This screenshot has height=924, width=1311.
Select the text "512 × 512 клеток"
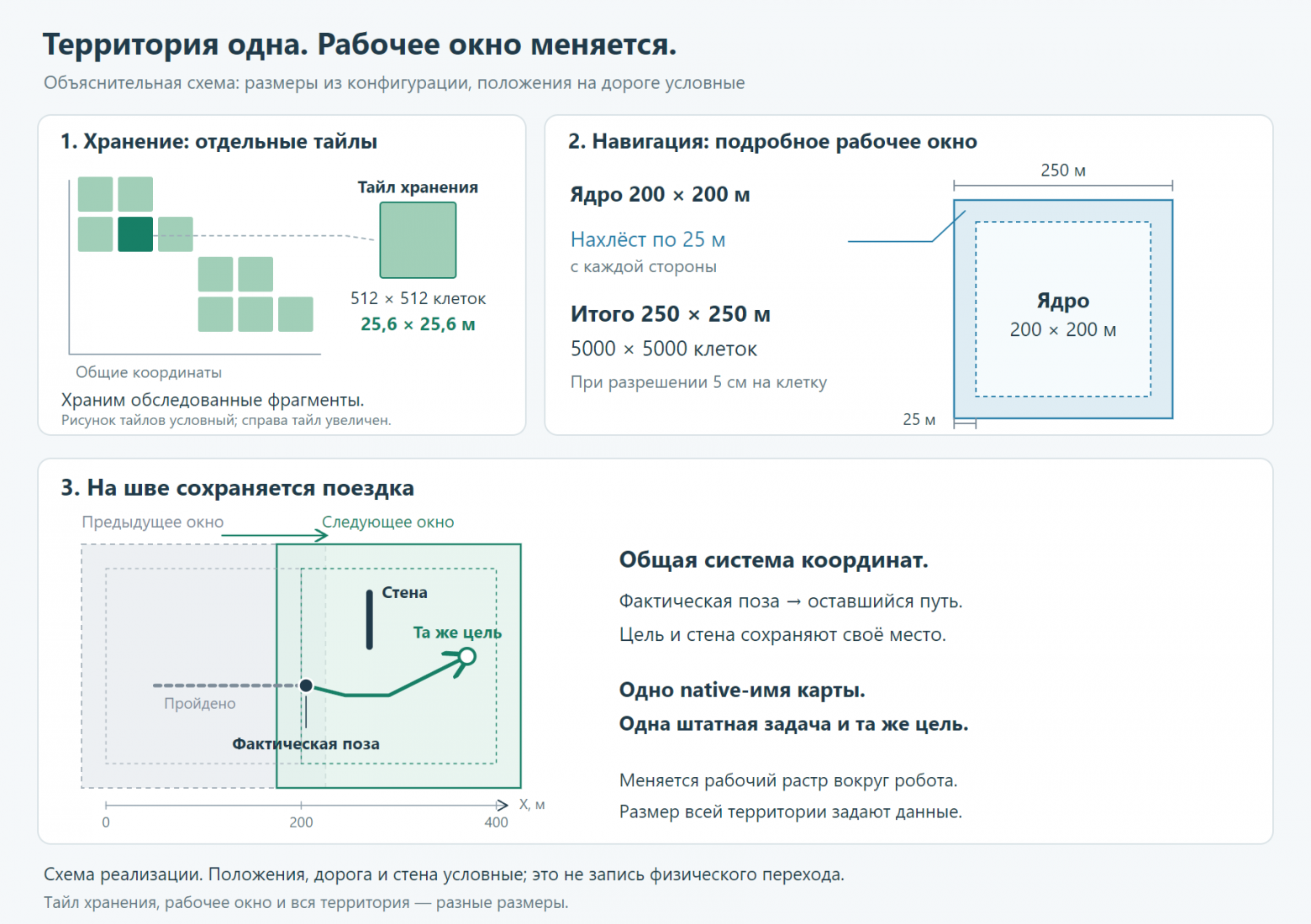click(418, 298)
